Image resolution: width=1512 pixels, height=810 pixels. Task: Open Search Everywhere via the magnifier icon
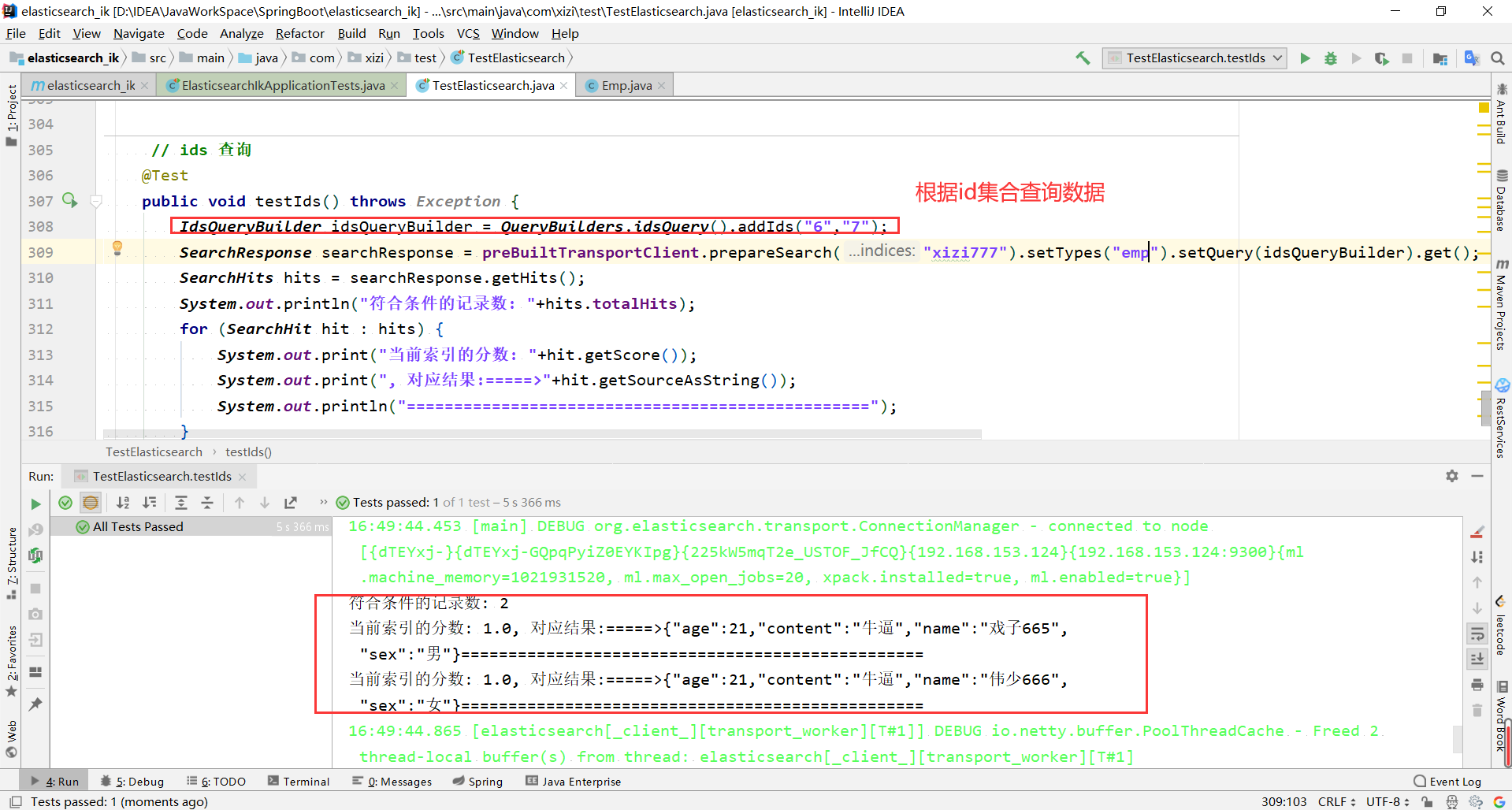pos(1498,58)
